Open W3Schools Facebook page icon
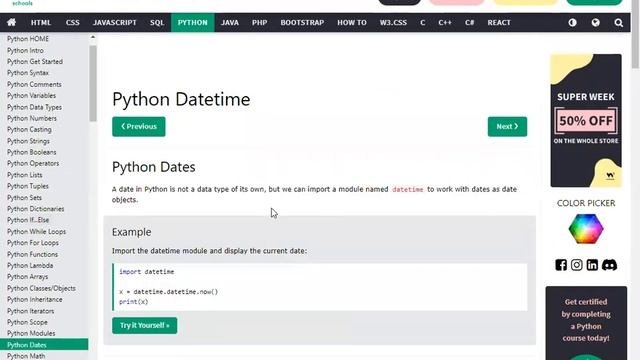The height and width of the screenshot is (360, 640). [x=561, y=265]
